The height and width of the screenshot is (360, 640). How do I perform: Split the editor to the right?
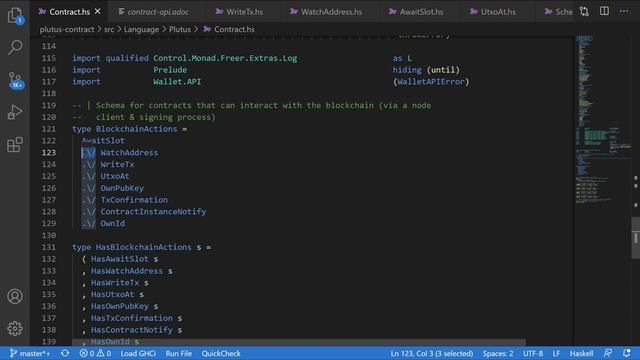point(604,11)
